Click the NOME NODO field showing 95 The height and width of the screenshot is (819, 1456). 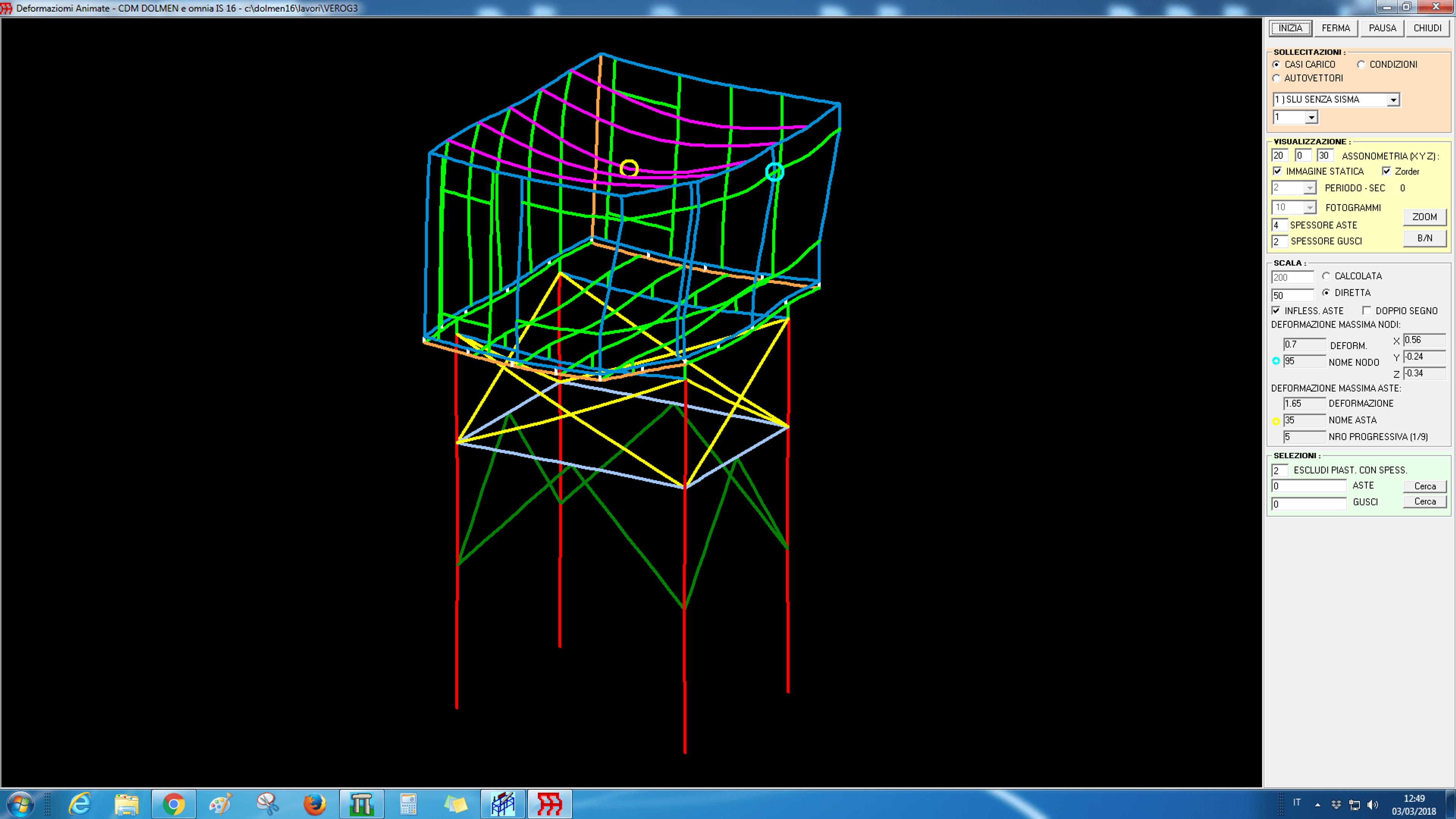[1304, 361]
